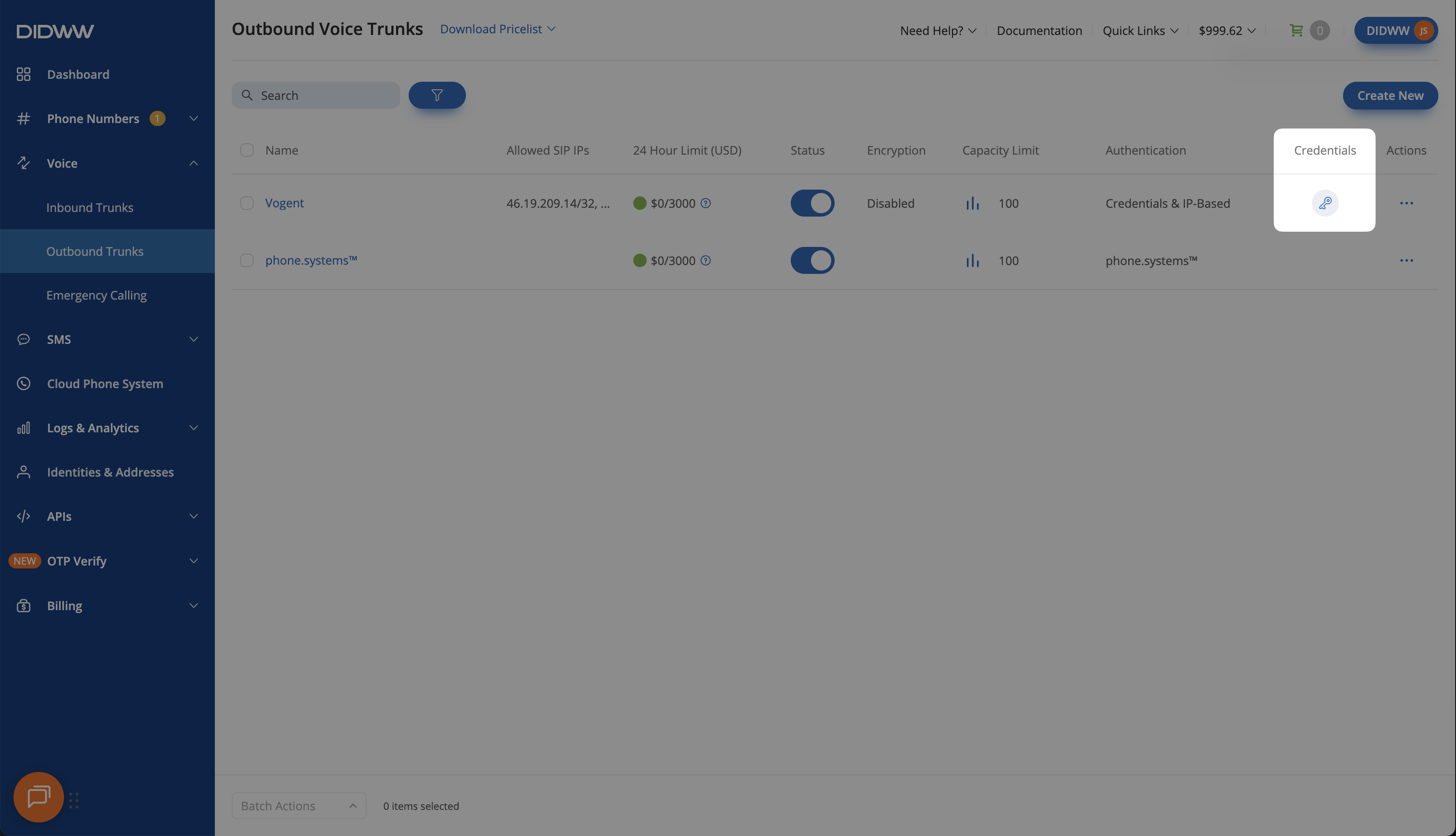Click the help icon next to Vogent's $0/3000
This screenshot has width=1456, height=836.
pyautogui.click(x=705, y=203)
